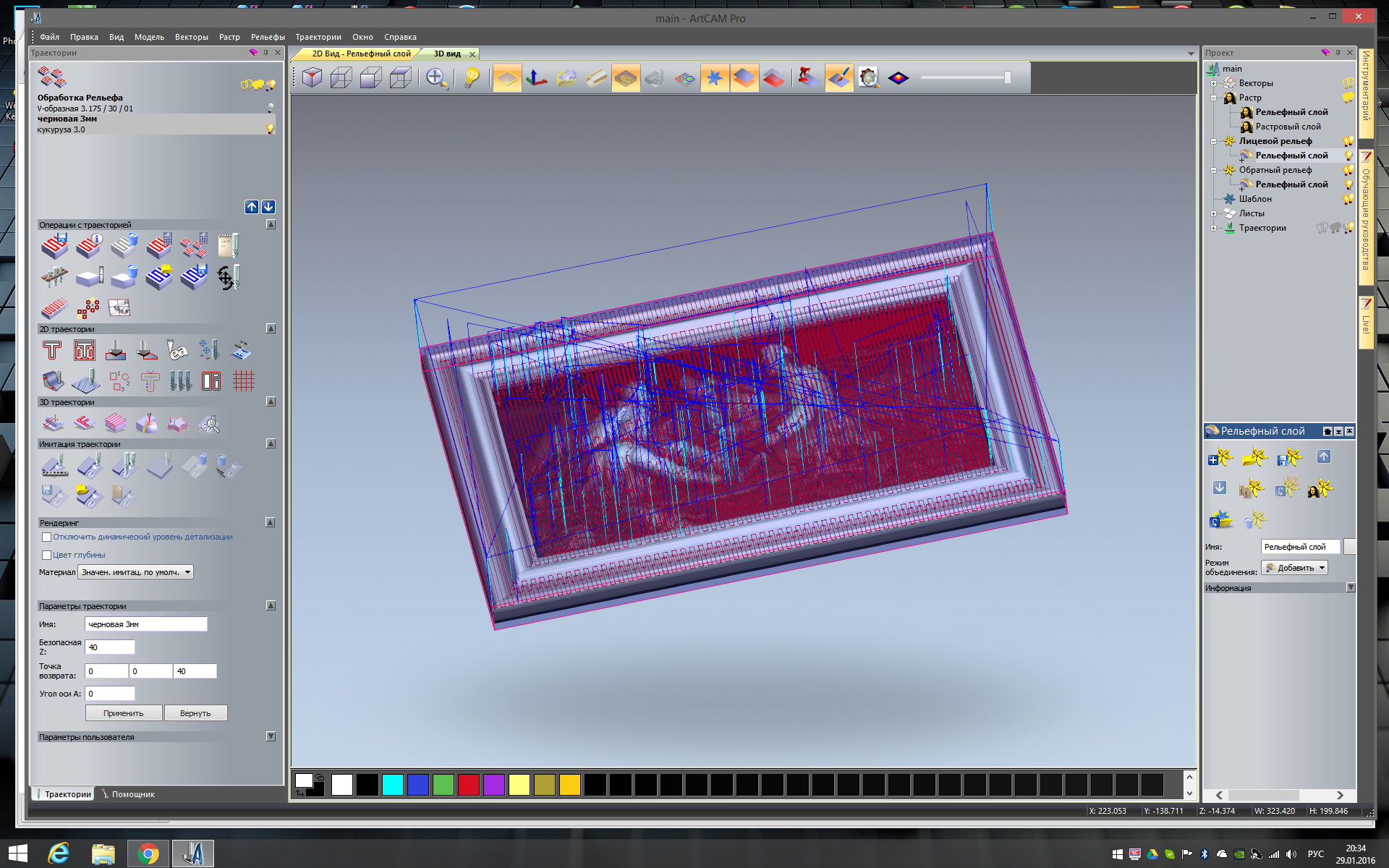Viewport: 1389px width, 868px height.
Task: Switch to '2D Вид - Рельефный слой' tab
Action: click(361, 54)
